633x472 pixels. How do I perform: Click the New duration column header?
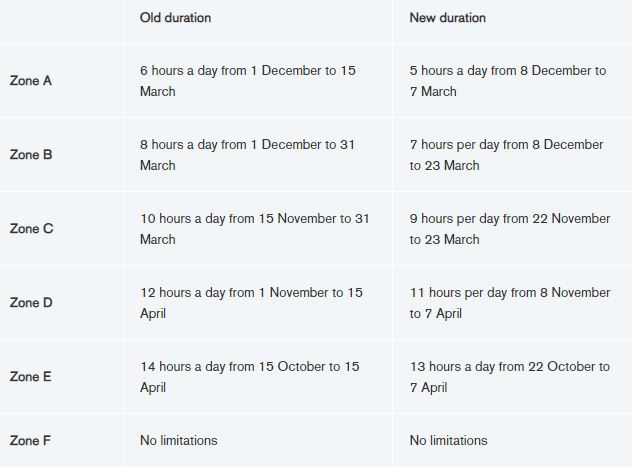point(447,18)
